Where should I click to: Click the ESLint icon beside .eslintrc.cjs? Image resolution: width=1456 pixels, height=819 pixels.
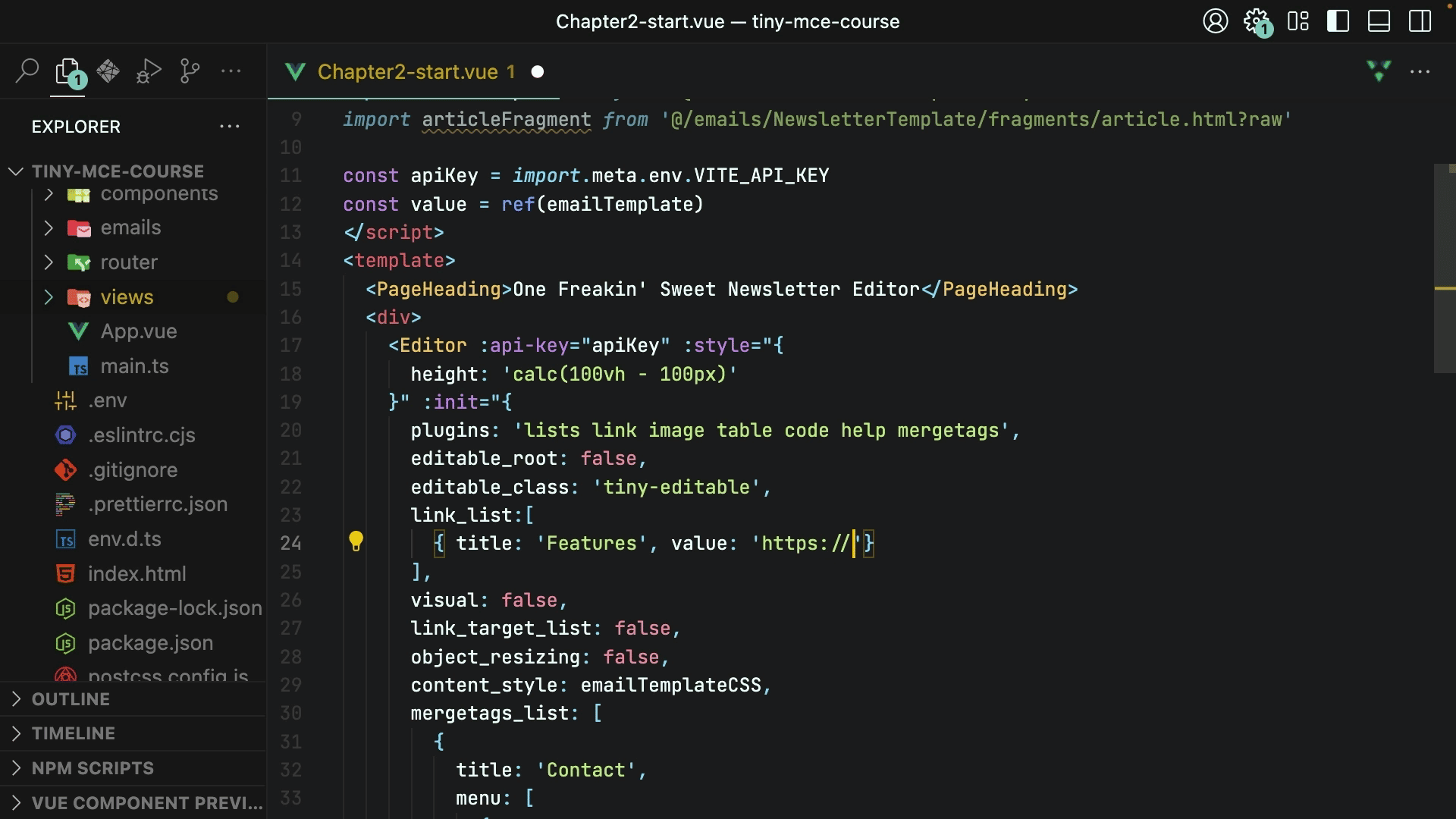pyautogui.click(x=66, y=435)
